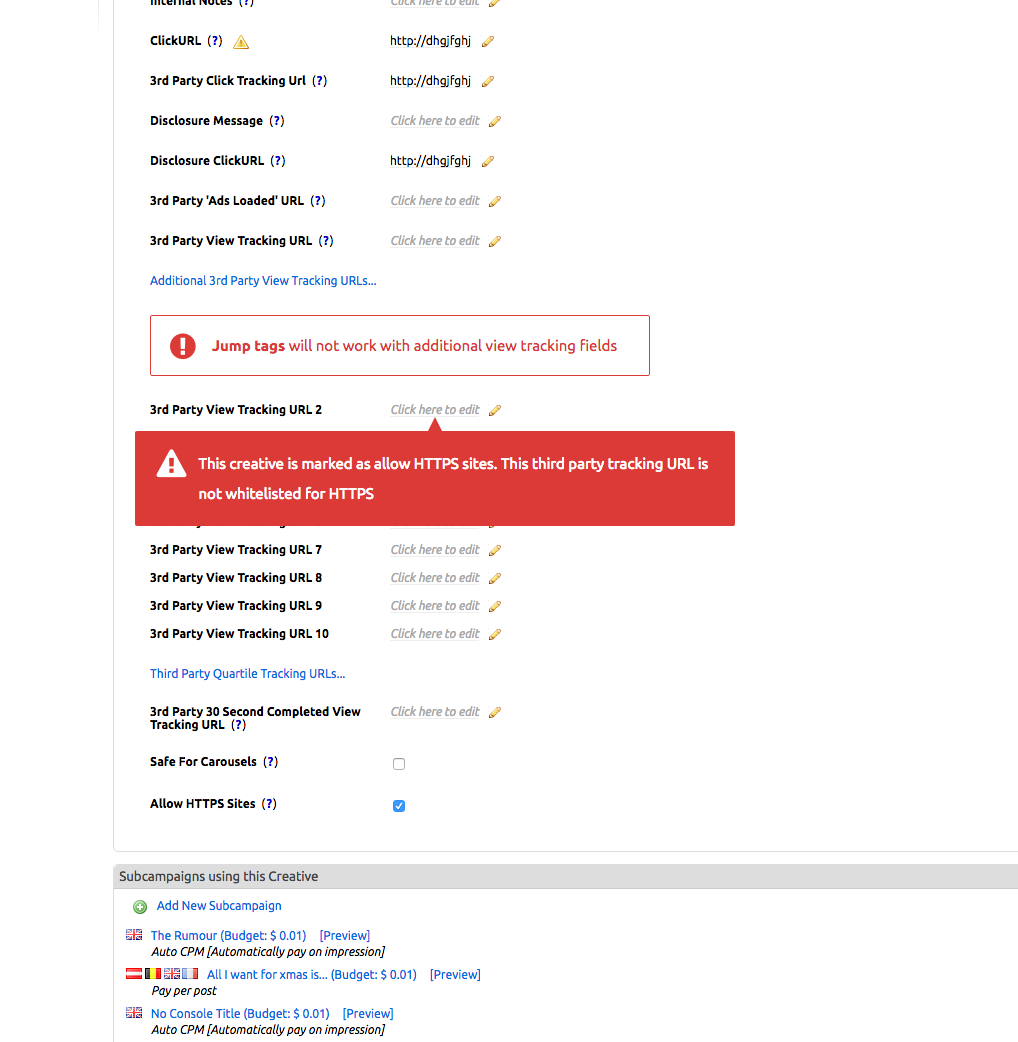Edit the 3rd Party 'Ads Loaded' URL field
Image resolution: width=1018 pixels, height=1042 pixels.
pos(435,201)
